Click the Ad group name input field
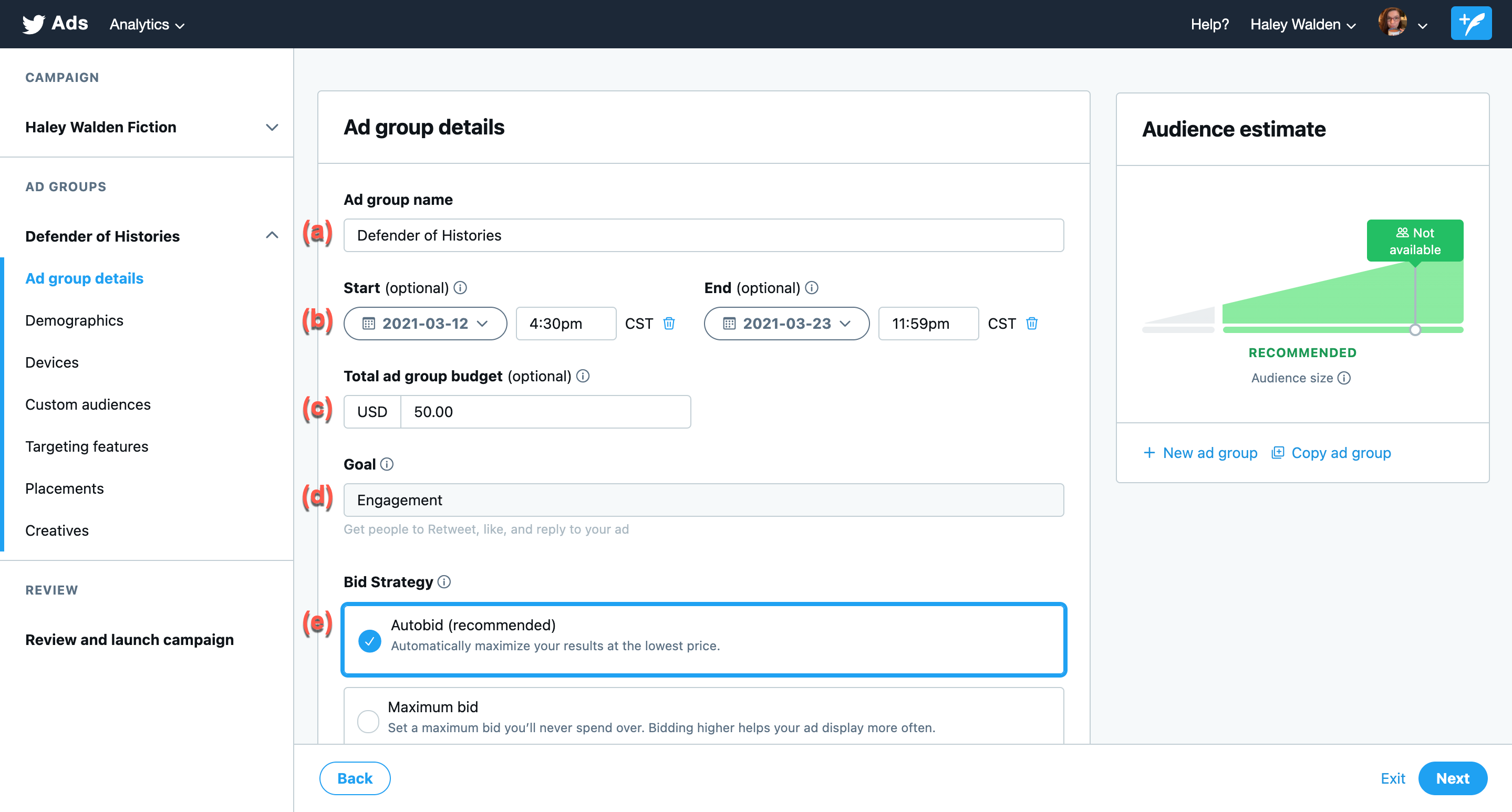Image resolution: width=1512 pixels, height=812 pixels. 703,235
